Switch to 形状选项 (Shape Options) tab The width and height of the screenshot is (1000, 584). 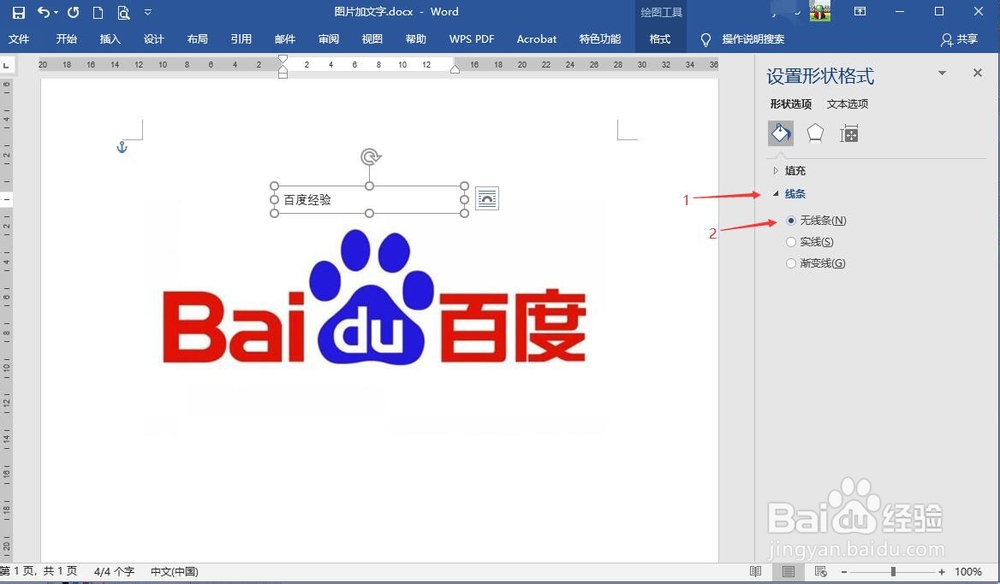[x=791, y=104]
